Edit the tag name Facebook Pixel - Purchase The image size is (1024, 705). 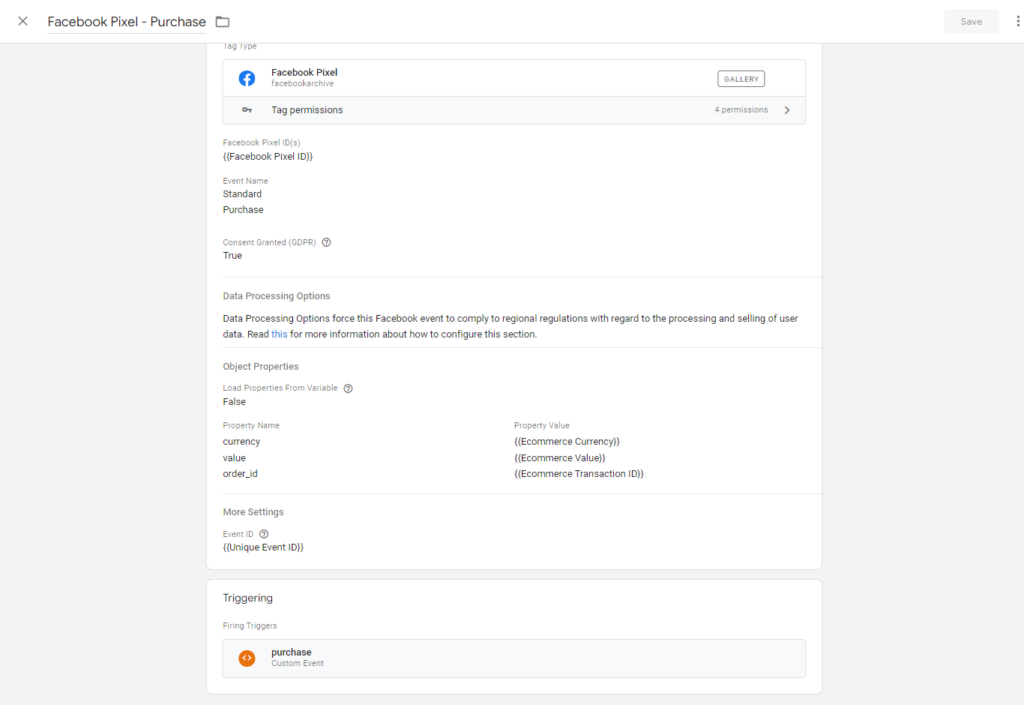click(x=127, y=22)
